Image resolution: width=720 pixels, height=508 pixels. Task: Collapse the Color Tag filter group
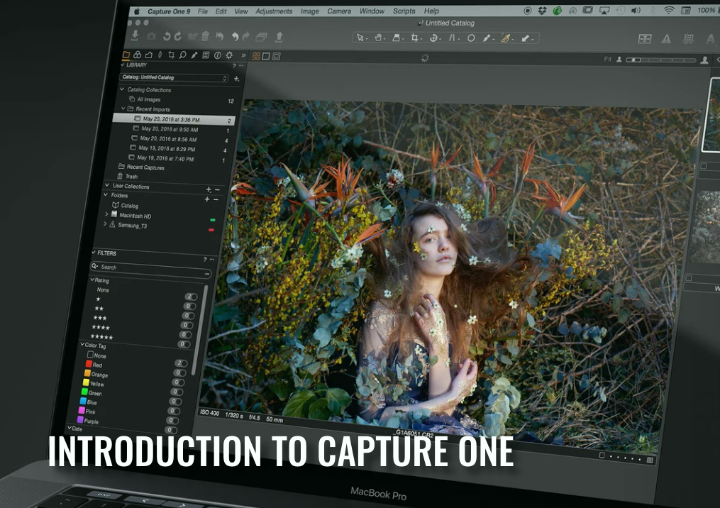pos(82,344)
